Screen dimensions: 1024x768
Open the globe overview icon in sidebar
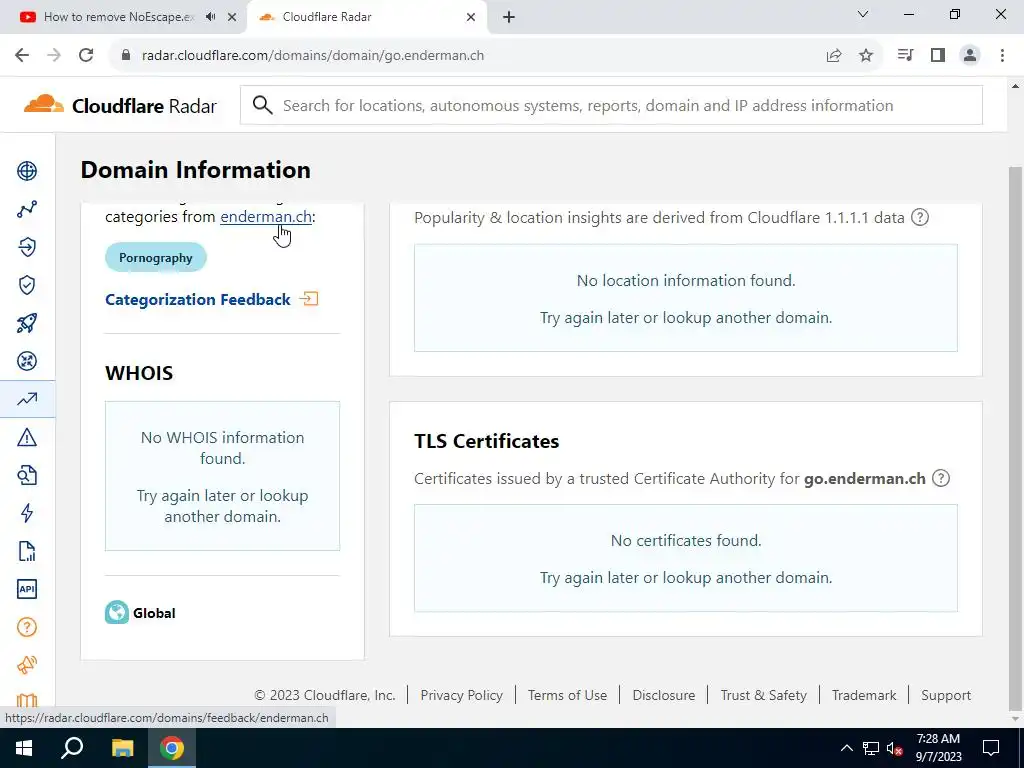(x=27, y=171)
